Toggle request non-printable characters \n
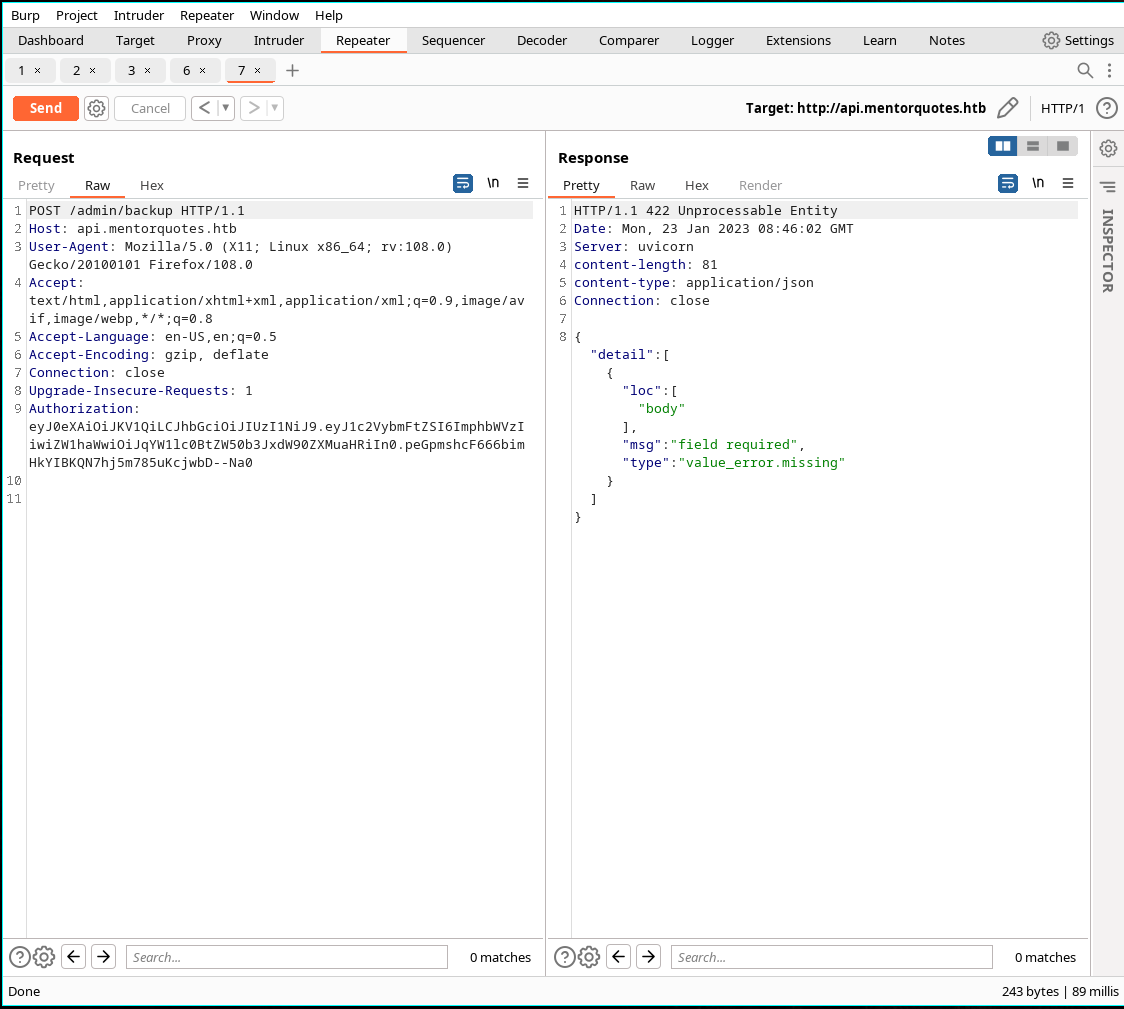The height and width of the screenshot is (1009, 1124). [493, 183]
